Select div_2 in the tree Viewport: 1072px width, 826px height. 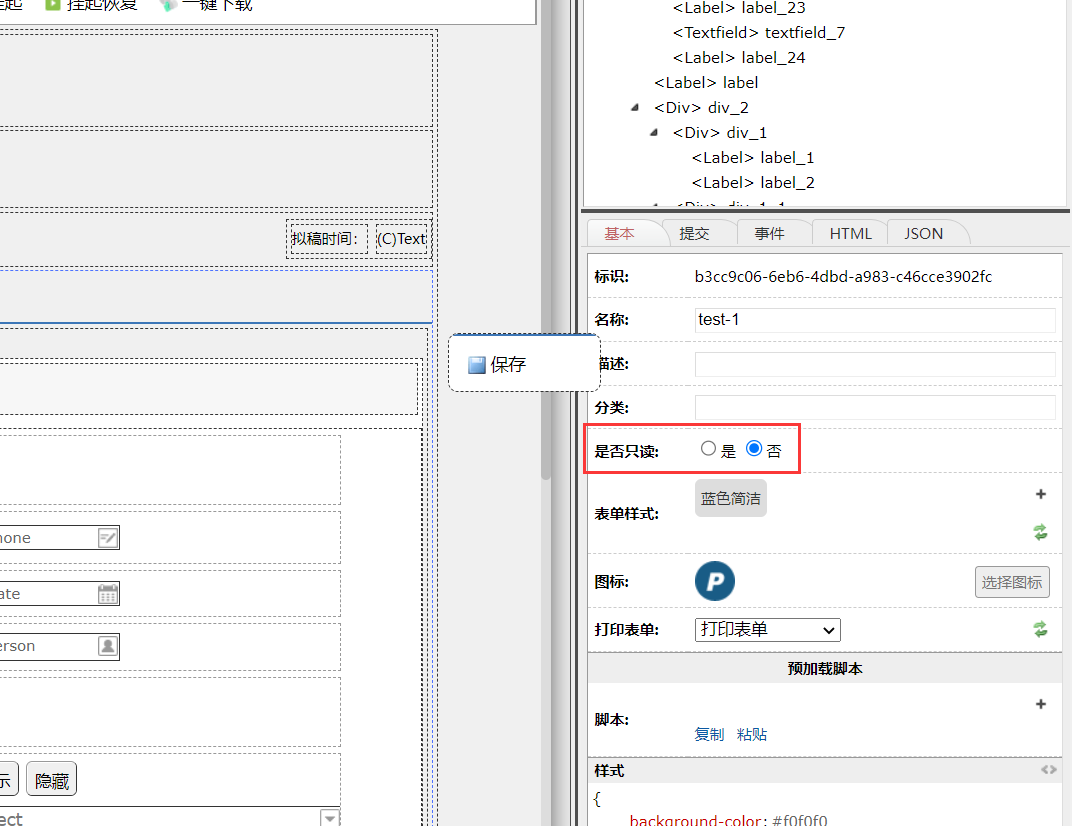pyautogui.click(x=701, y=108)
